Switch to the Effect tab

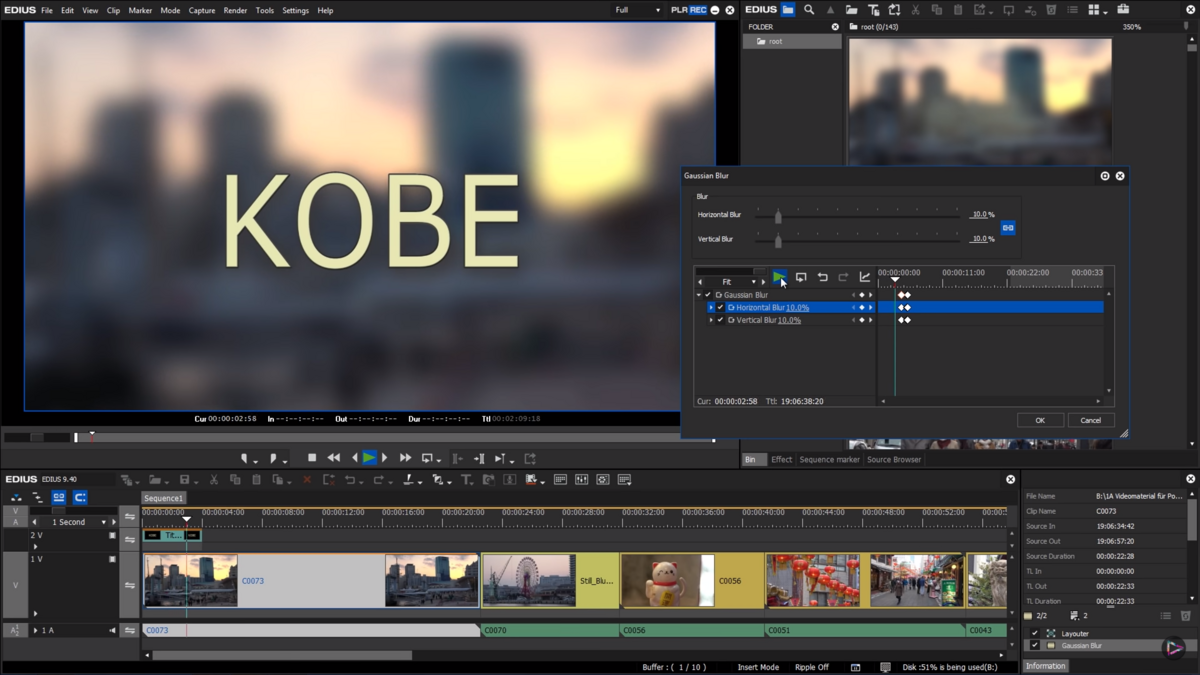coord(781,459)
